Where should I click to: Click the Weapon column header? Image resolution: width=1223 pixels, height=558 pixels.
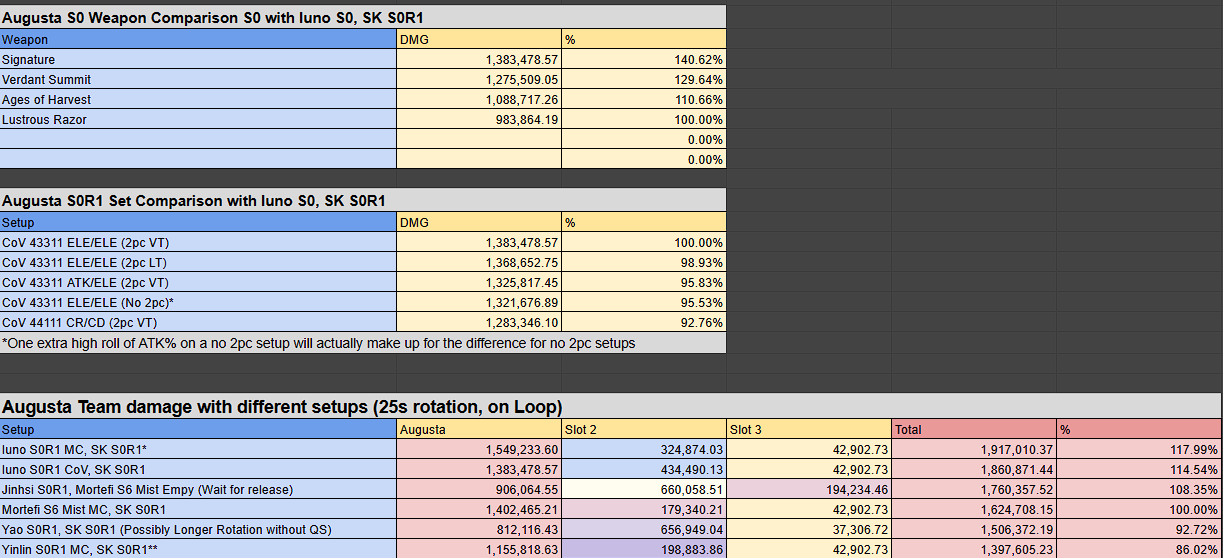(x=198, y=40)
